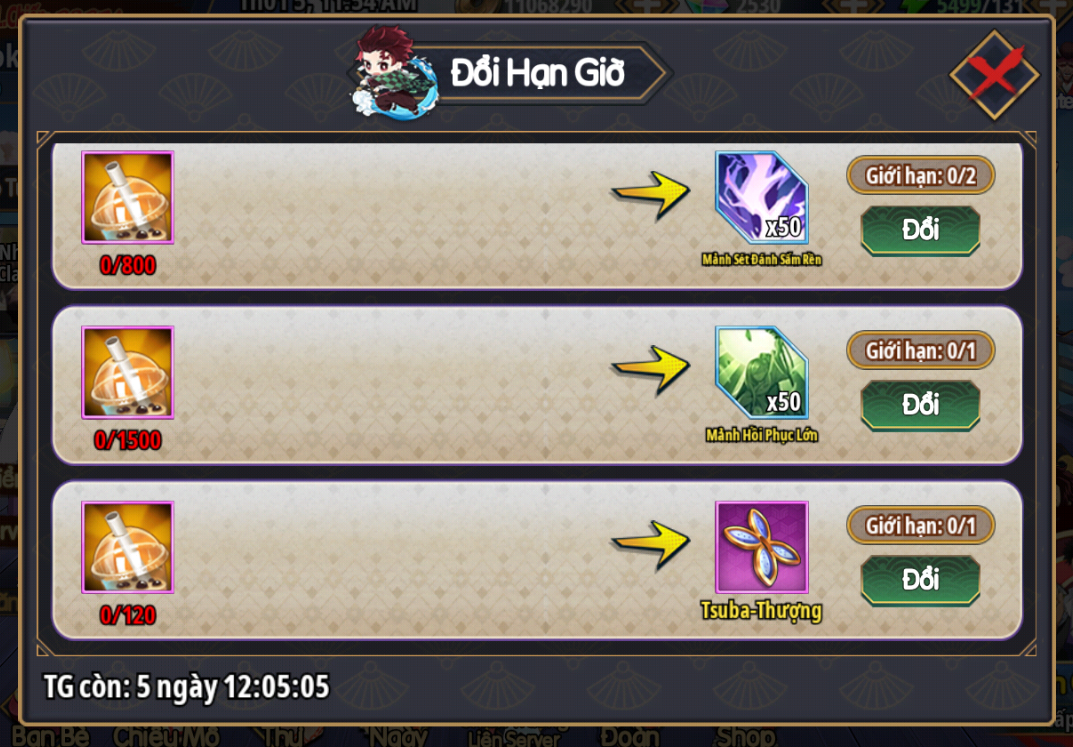Click the yellow arrow in first exchange row
Screen dimensions: 1073x747
650,195
